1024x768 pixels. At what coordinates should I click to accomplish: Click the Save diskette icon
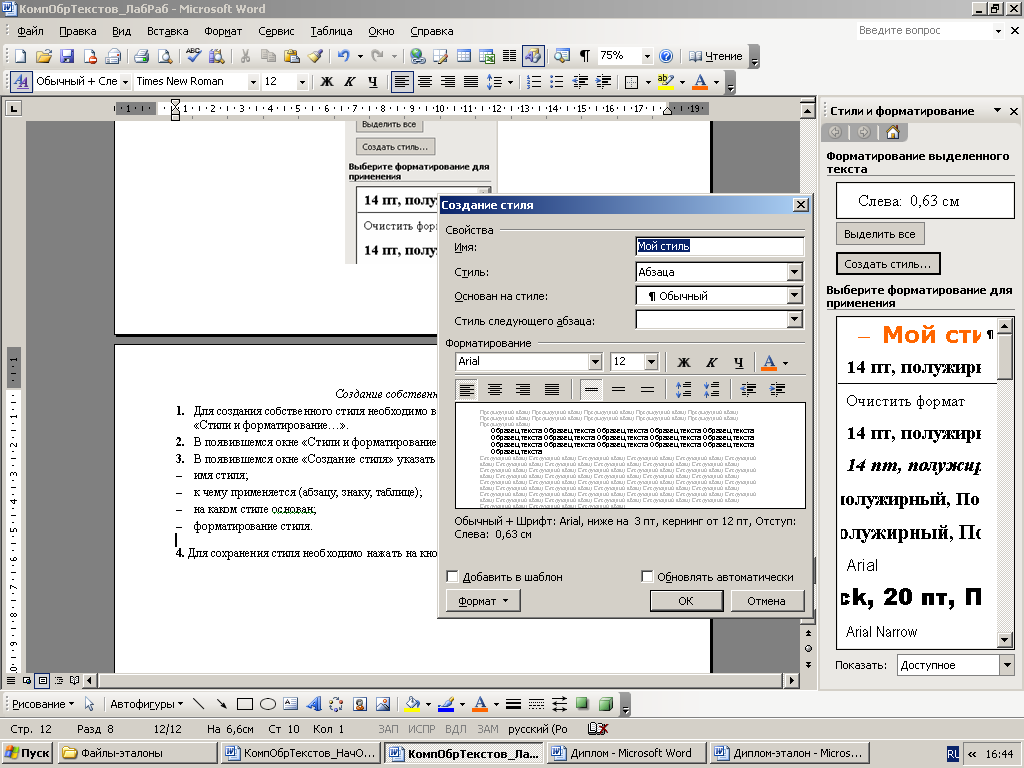[67, 57]
